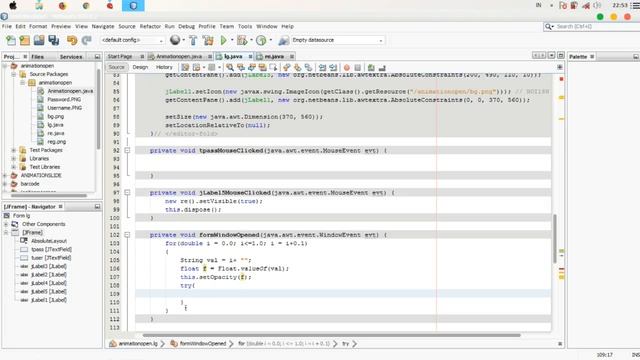This screenshot has height=360, width=640.
Task: Collapse the formWindowOpened code fold
Action: click(127, 235)
